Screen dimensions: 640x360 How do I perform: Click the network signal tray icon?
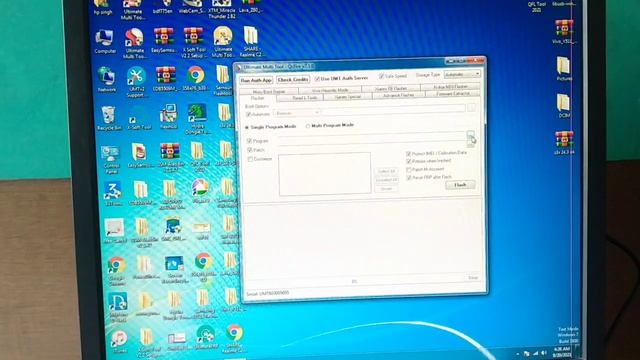click(535, 353)
